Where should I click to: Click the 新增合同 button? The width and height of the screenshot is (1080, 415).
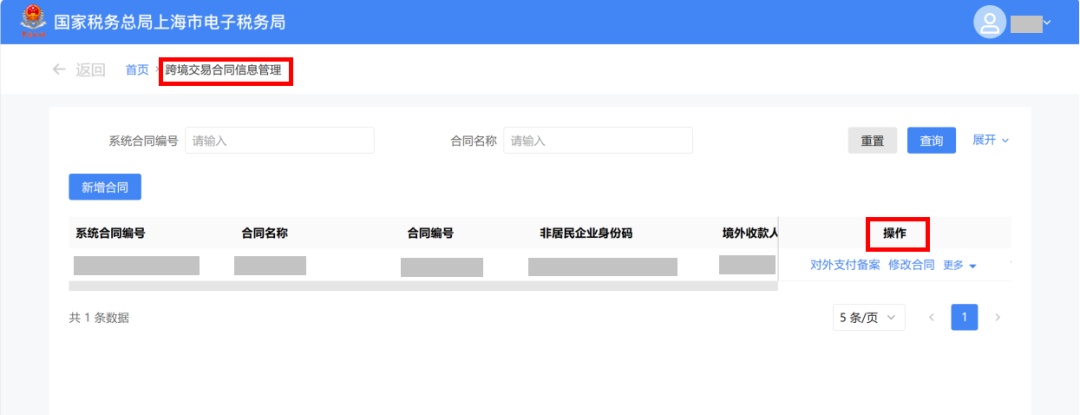pyautogui.click(x=105, y=187)
